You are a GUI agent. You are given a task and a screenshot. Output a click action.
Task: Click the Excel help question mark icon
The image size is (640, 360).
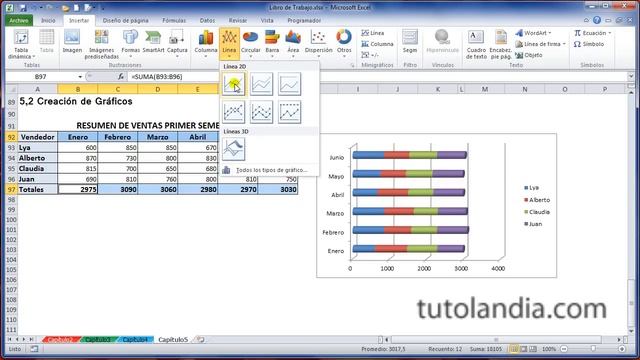click(x=597, y=20)
